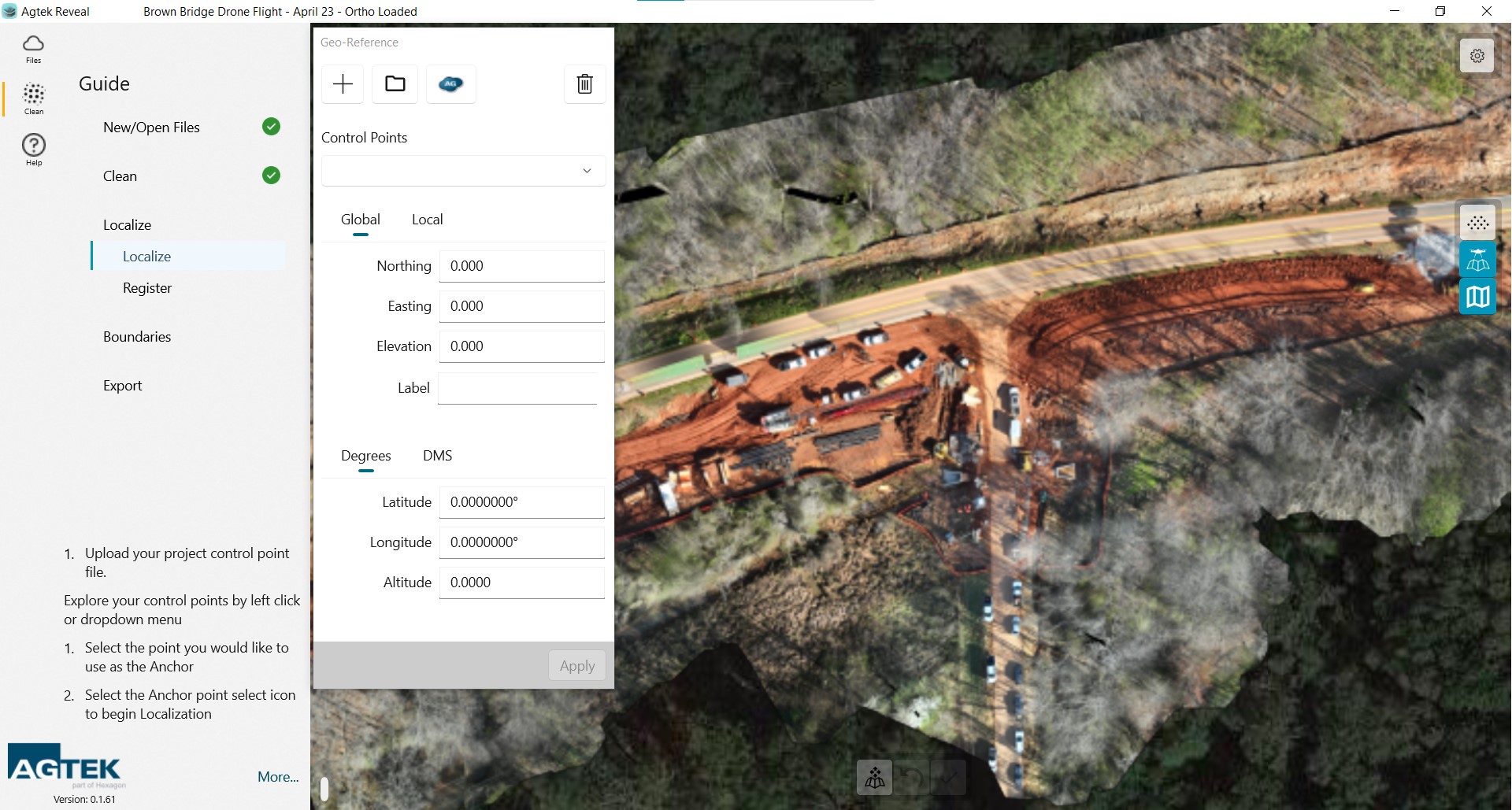Switch to the DMS format tab

tap(437, 456)
